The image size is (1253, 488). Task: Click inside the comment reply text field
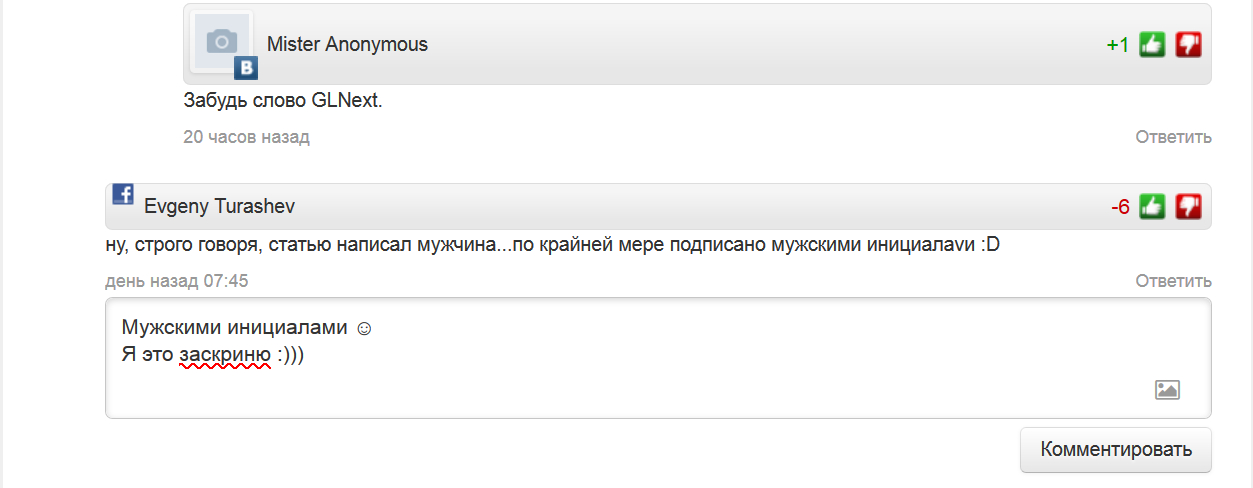658,357
